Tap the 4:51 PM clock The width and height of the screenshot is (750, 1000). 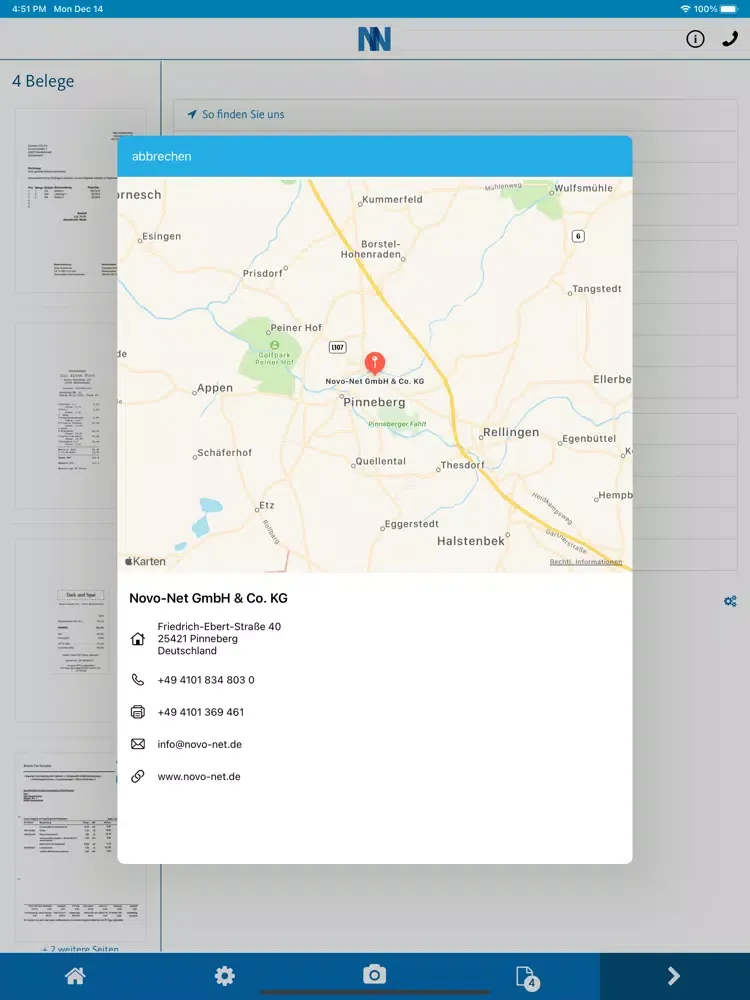tap(29, 9)
